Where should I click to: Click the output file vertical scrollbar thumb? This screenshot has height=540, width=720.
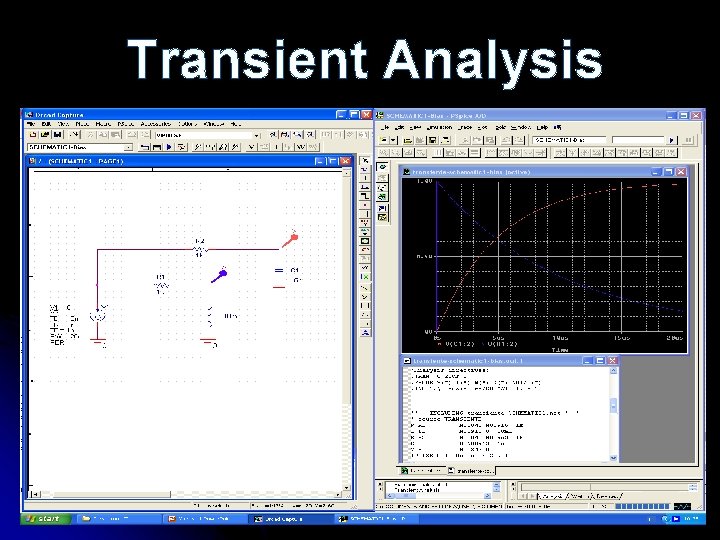point(613,405)
